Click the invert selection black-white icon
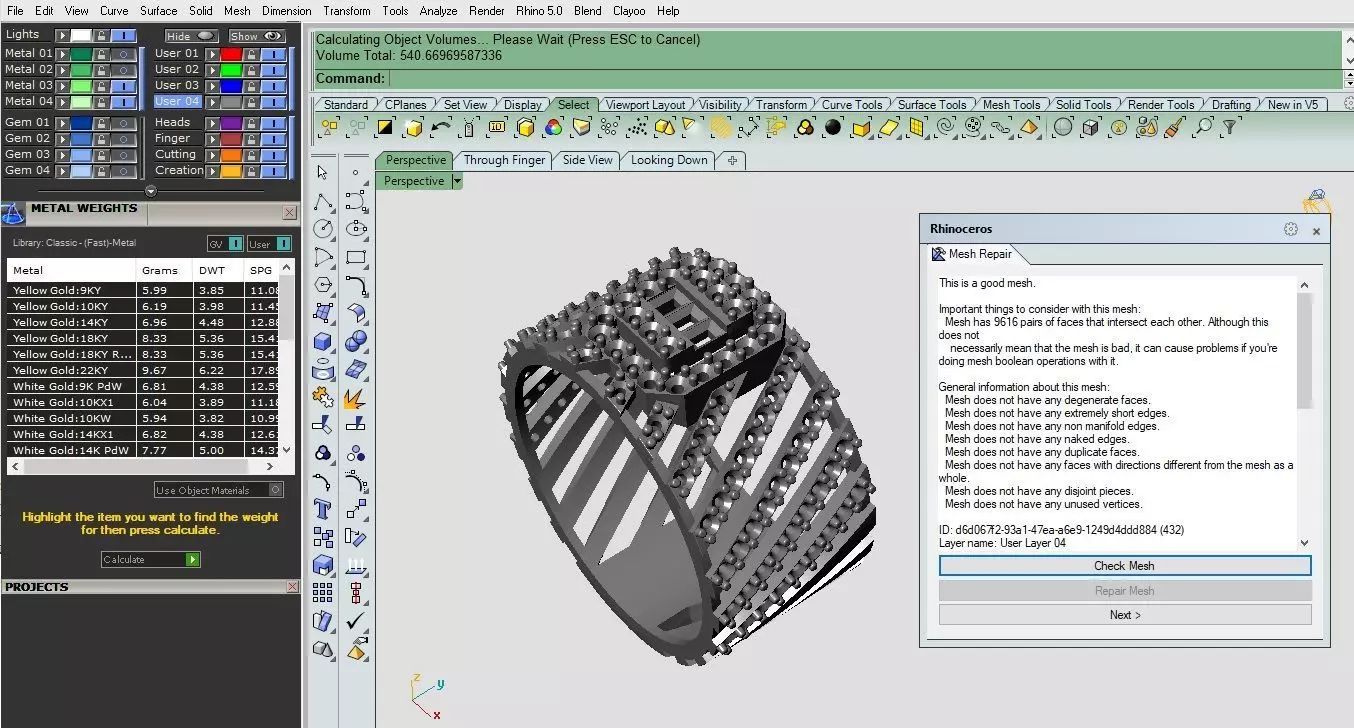Screen dimensions: 1354x728 point(385,127)
